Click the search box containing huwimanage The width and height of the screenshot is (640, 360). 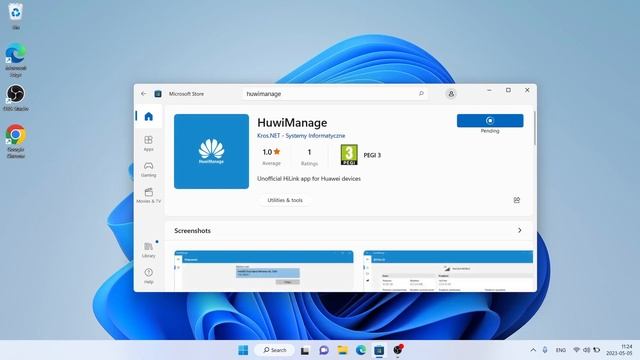(335, 94)
